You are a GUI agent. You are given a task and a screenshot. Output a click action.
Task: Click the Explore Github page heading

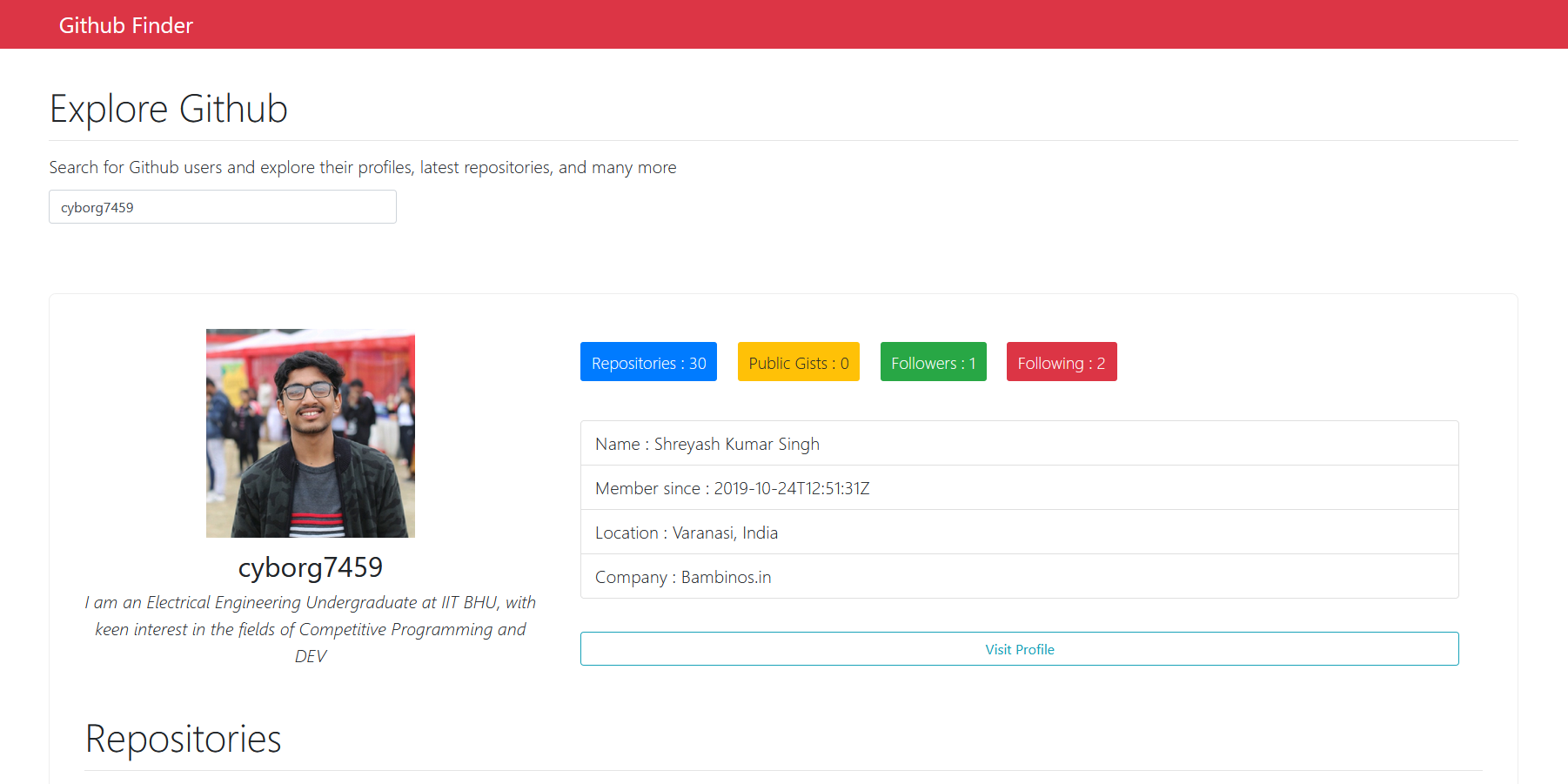(169, 110)
